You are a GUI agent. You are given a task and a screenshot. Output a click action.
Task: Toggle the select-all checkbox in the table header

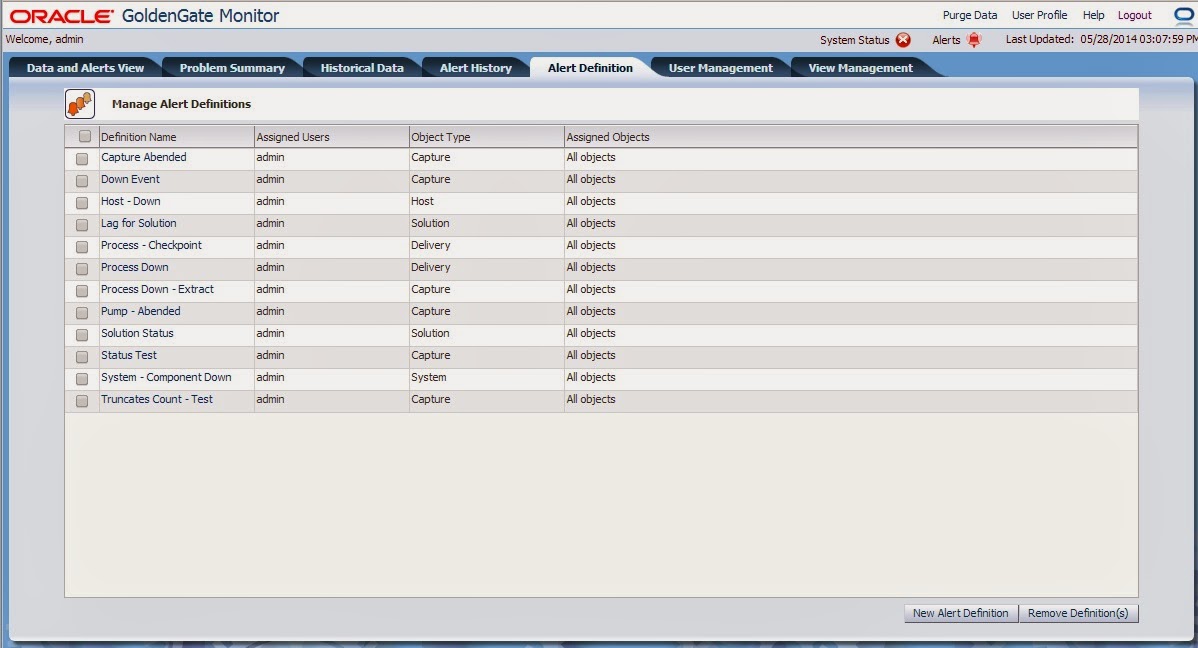point(85,135)
